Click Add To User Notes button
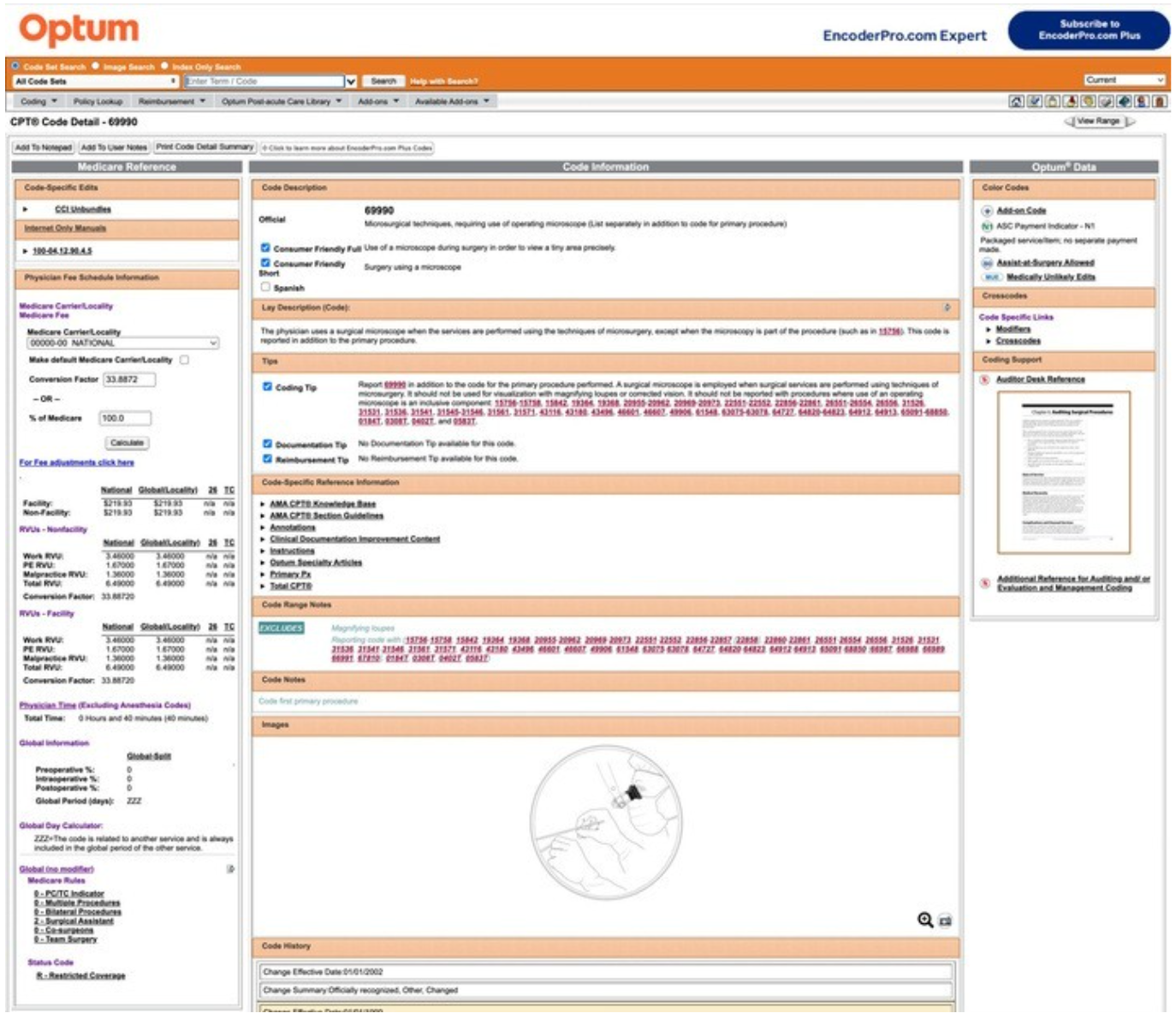Image resolution: width=1176 pixels, height=1019 pixels. [114, 147]
